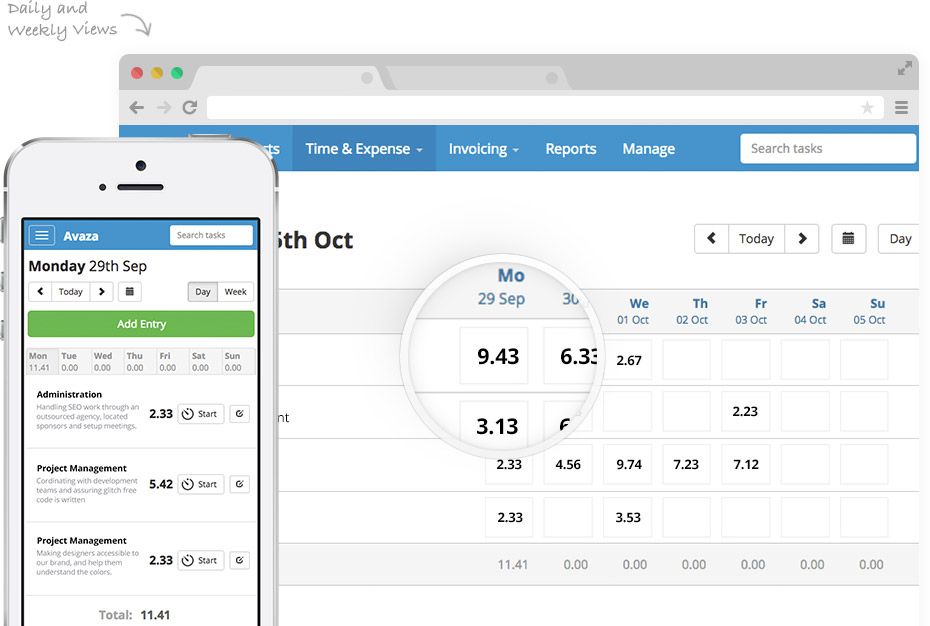The height and width of the screenshot is (626, 930).
Task: Jump to Today on the desktop timesheet
Action: tap(757, 238)
